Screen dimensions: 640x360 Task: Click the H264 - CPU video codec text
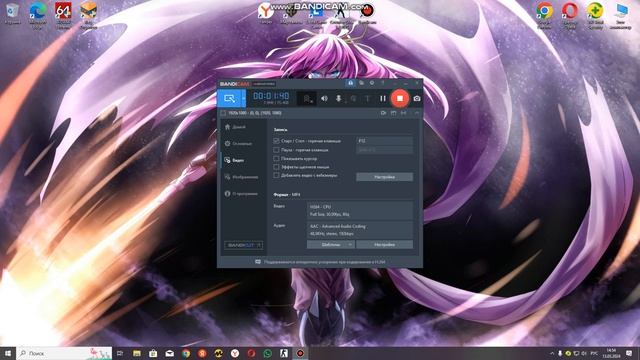click(320, 207)
